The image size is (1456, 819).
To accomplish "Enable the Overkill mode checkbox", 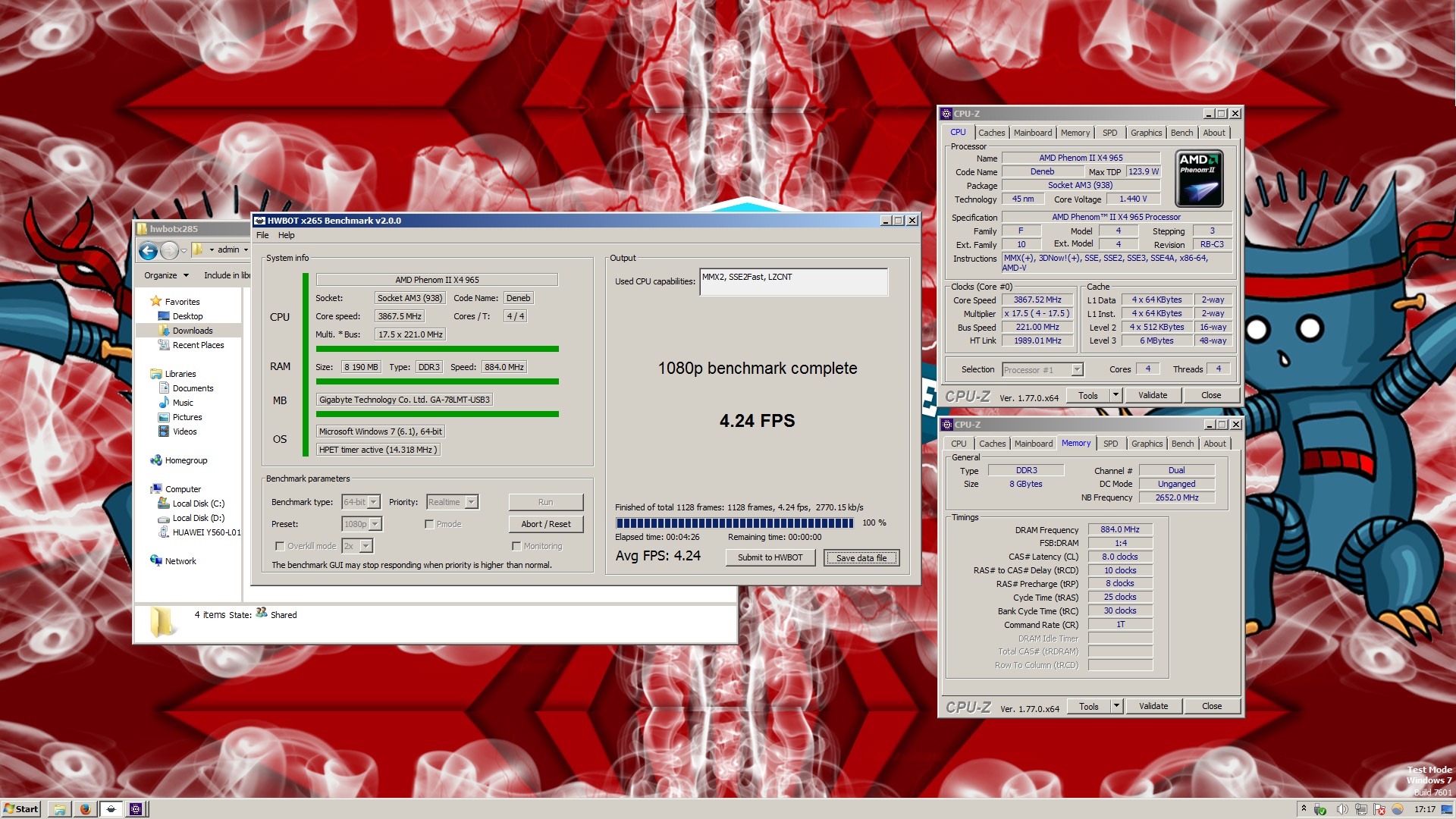I will pyautogui.click(x=280, y=546).
